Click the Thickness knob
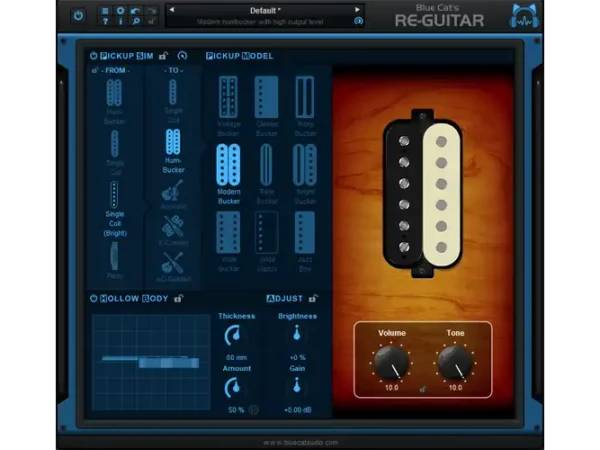Image resolution: width=600 pixels, height=450 pixels. point(233,335)
